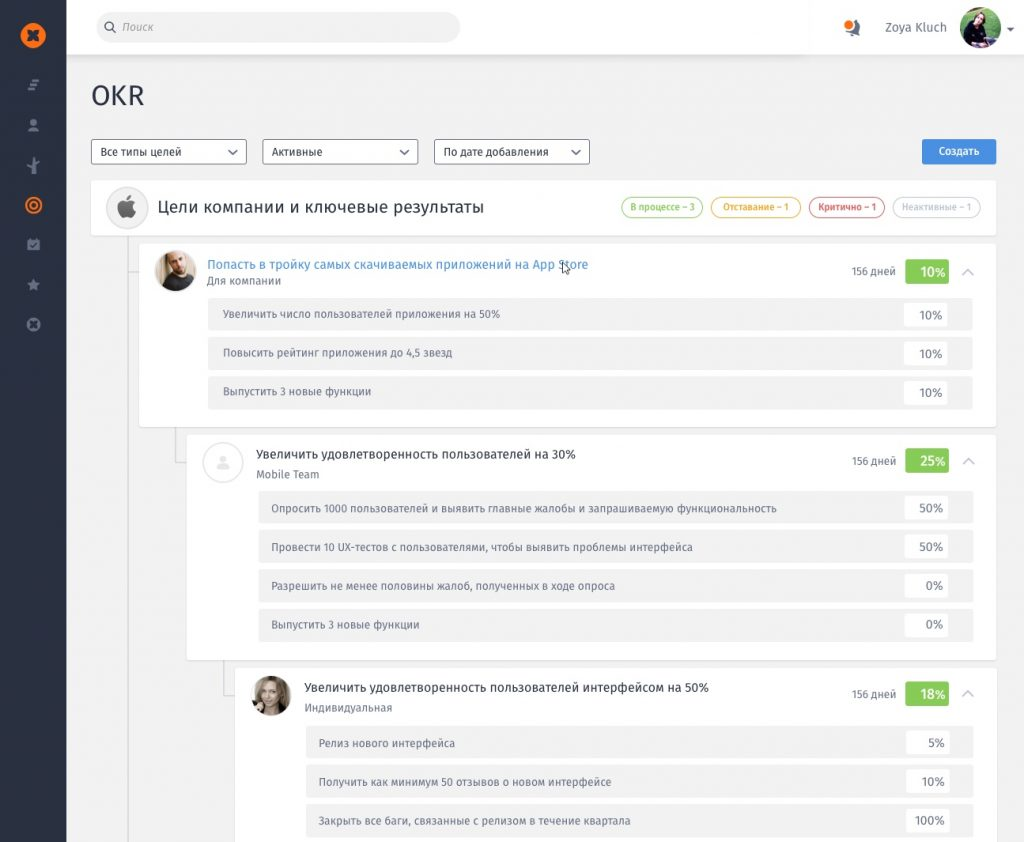
Task: Select Получить как минимум 50 отзывов row
Action: click(639, 782)
